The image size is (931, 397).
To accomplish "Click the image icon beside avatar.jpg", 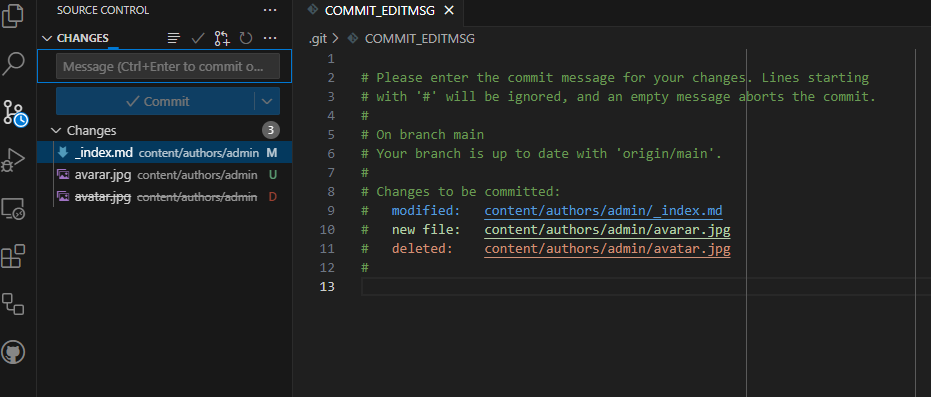I will [62, 196].
